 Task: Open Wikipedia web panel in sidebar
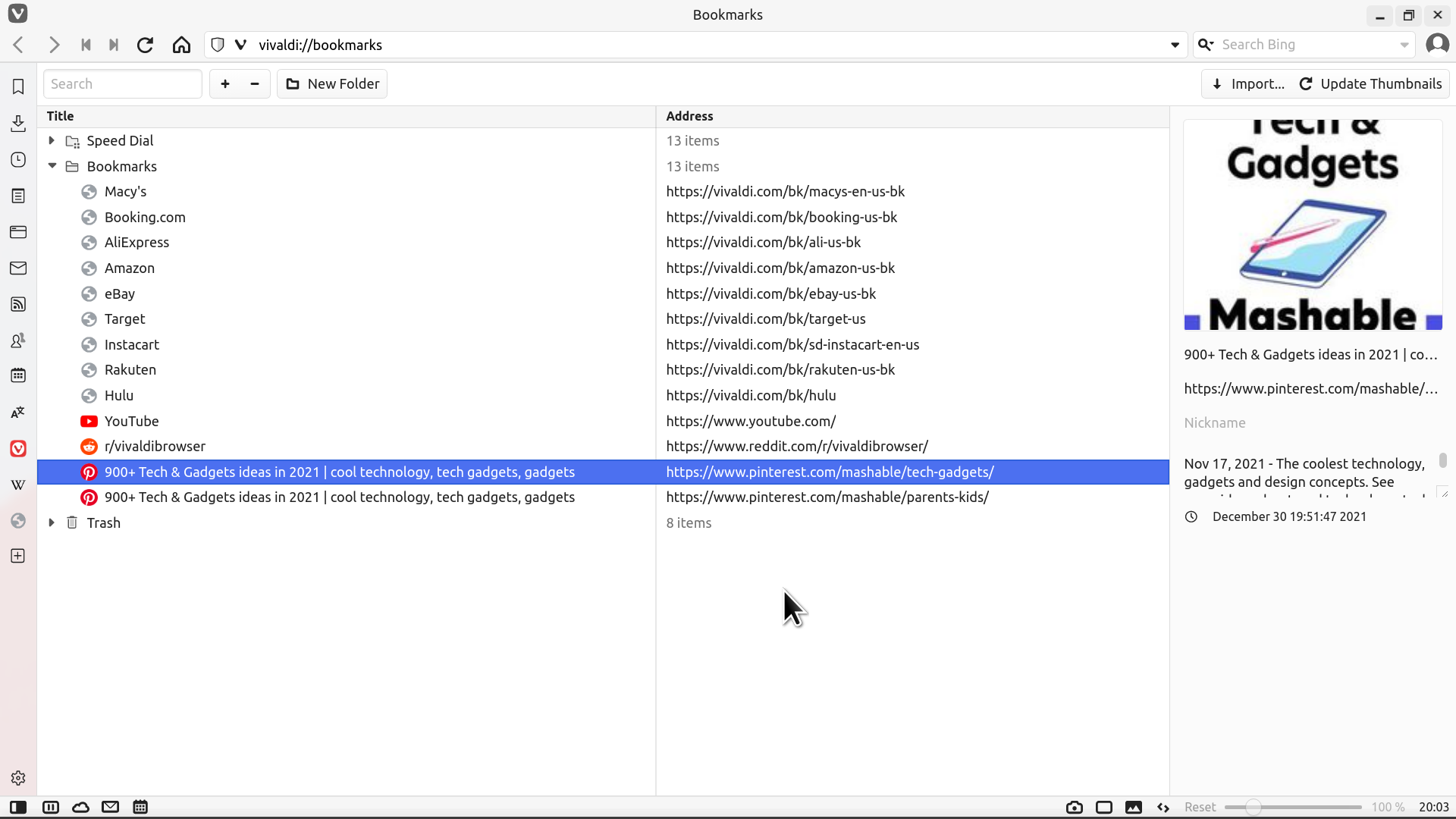pyautogui.click(x=18, y=485)
